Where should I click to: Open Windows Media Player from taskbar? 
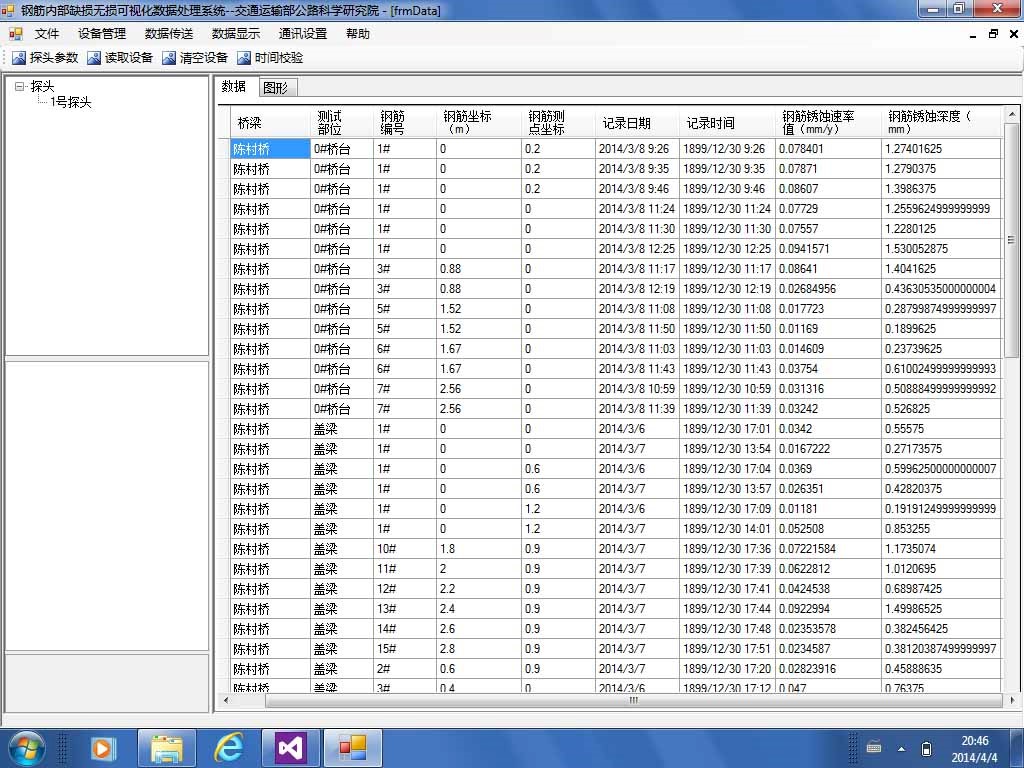click(x=103, y=747)
